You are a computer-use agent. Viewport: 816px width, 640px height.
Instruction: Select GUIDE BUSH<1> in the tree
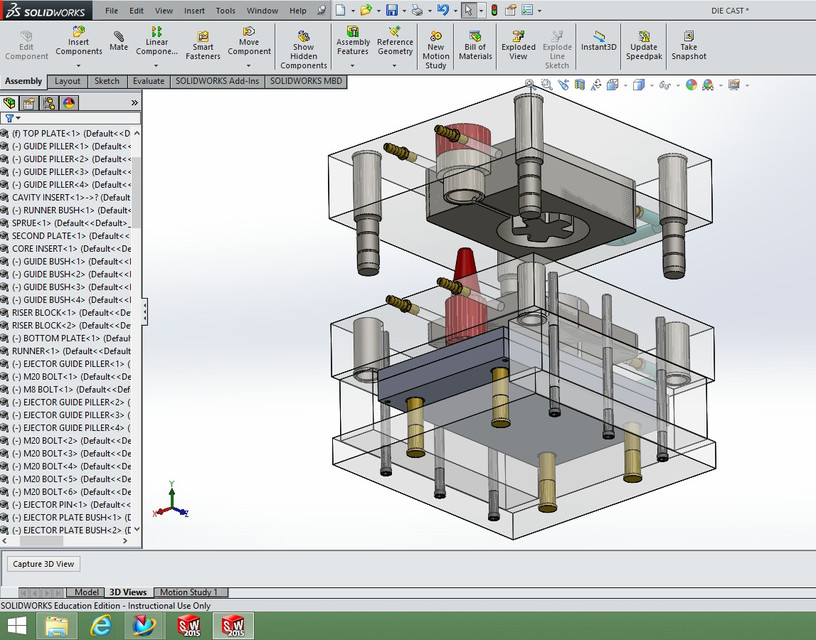click(60, 260)
